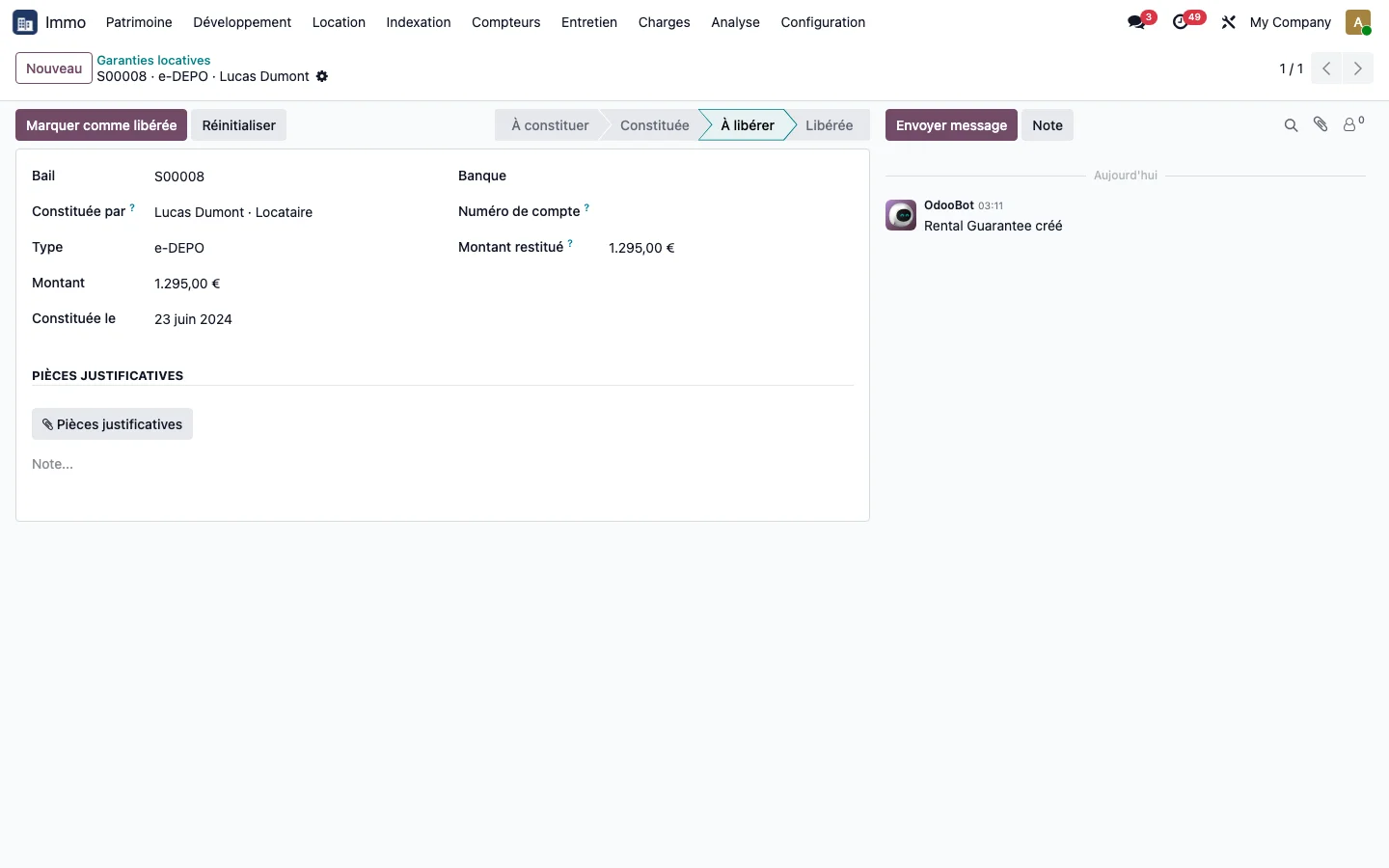Set status to Libérée stage

pos(829,125)
